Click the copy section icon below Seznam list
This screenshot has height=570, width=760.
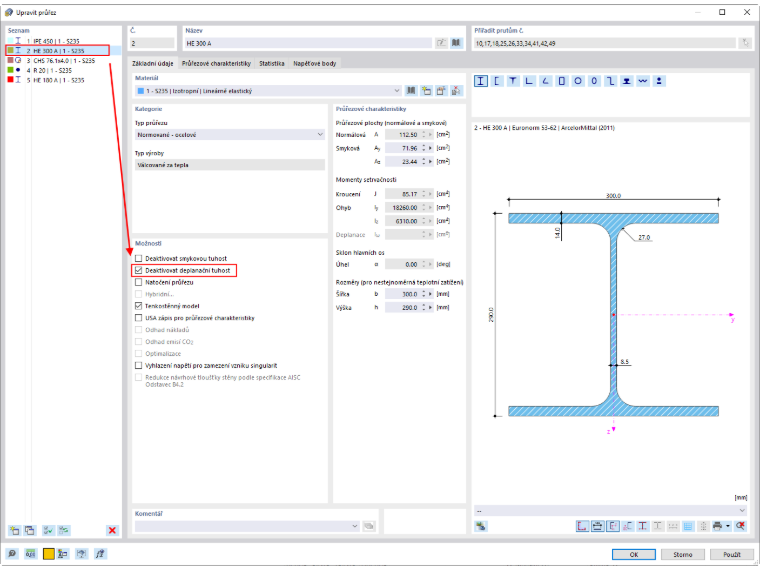[x=30, y=530]
